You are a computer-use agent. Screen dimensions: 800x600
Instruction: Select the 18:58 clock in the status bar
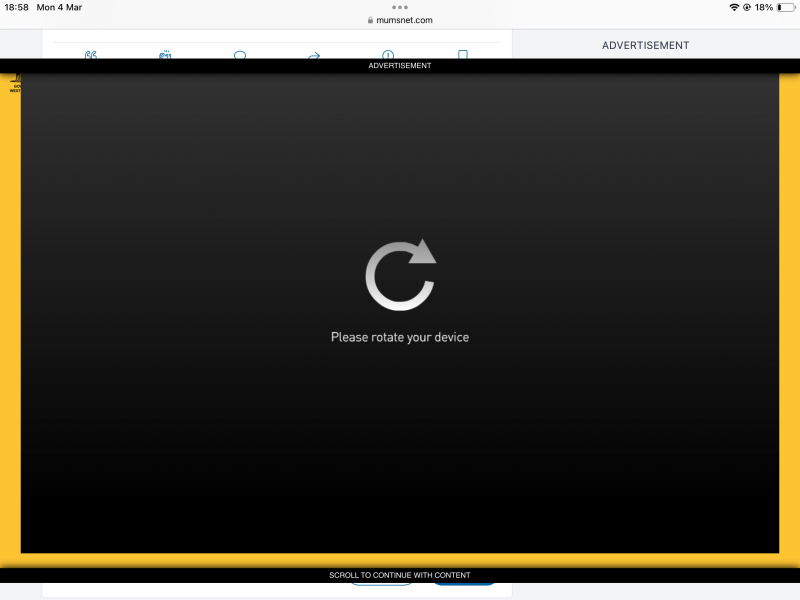(16, 7)
